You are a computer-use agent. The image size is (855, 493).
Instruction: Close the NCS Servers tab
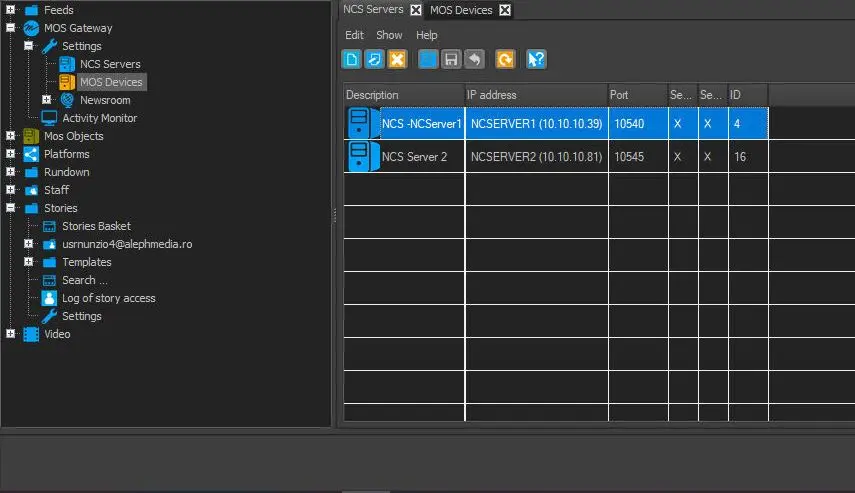pos(415,10)
